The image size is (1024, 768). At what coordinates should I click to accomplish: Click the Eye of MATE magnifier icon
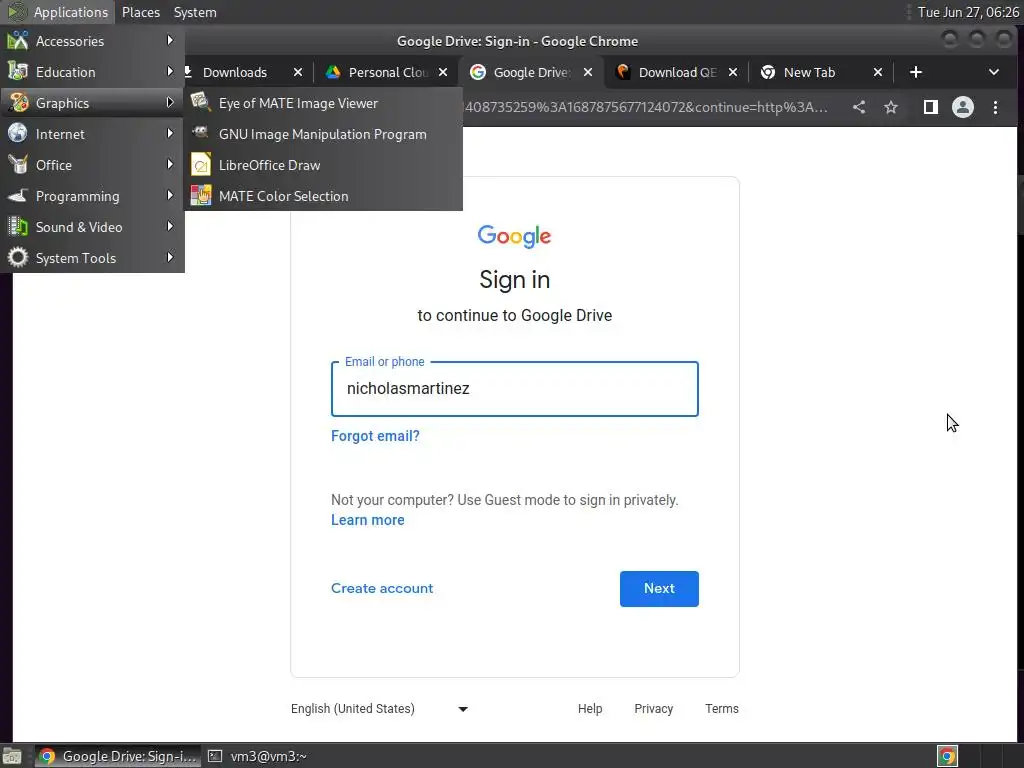point(200,103)
